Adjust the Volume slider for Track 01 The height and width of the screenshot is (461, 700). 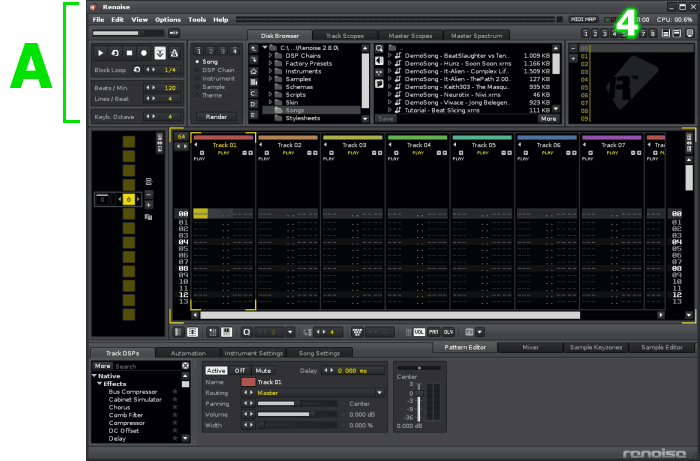297,414
